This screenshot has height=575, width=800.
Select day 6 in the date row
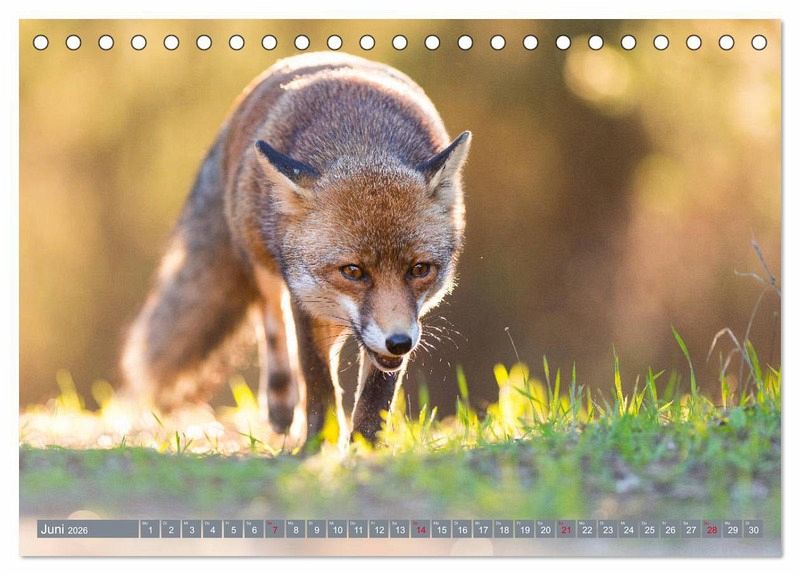(254, 529)
